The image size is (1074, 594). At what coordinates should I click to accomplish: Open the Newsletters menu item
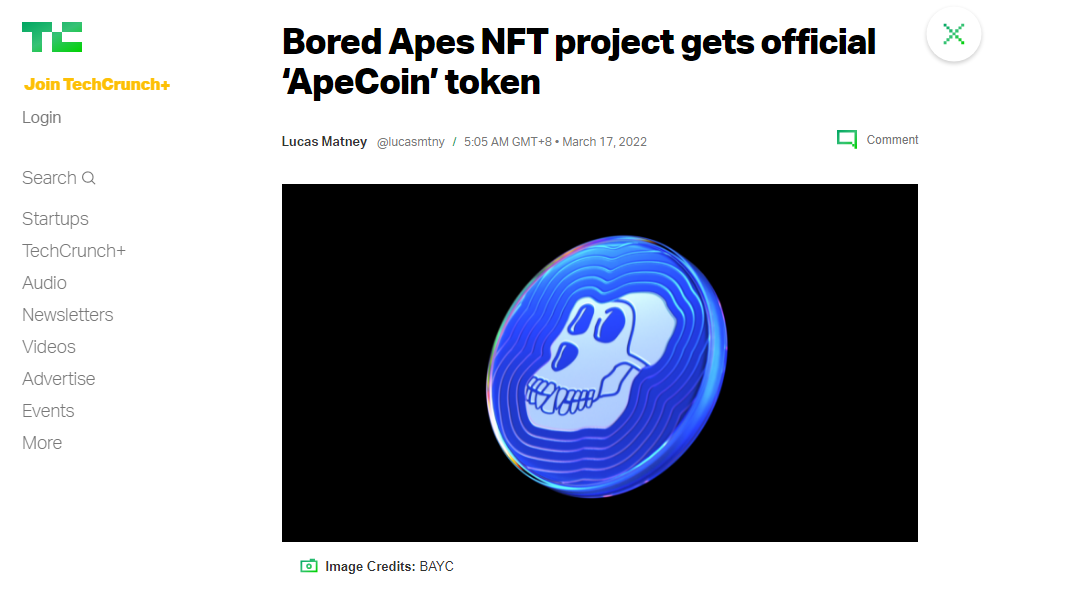click(x=68, y=315)
